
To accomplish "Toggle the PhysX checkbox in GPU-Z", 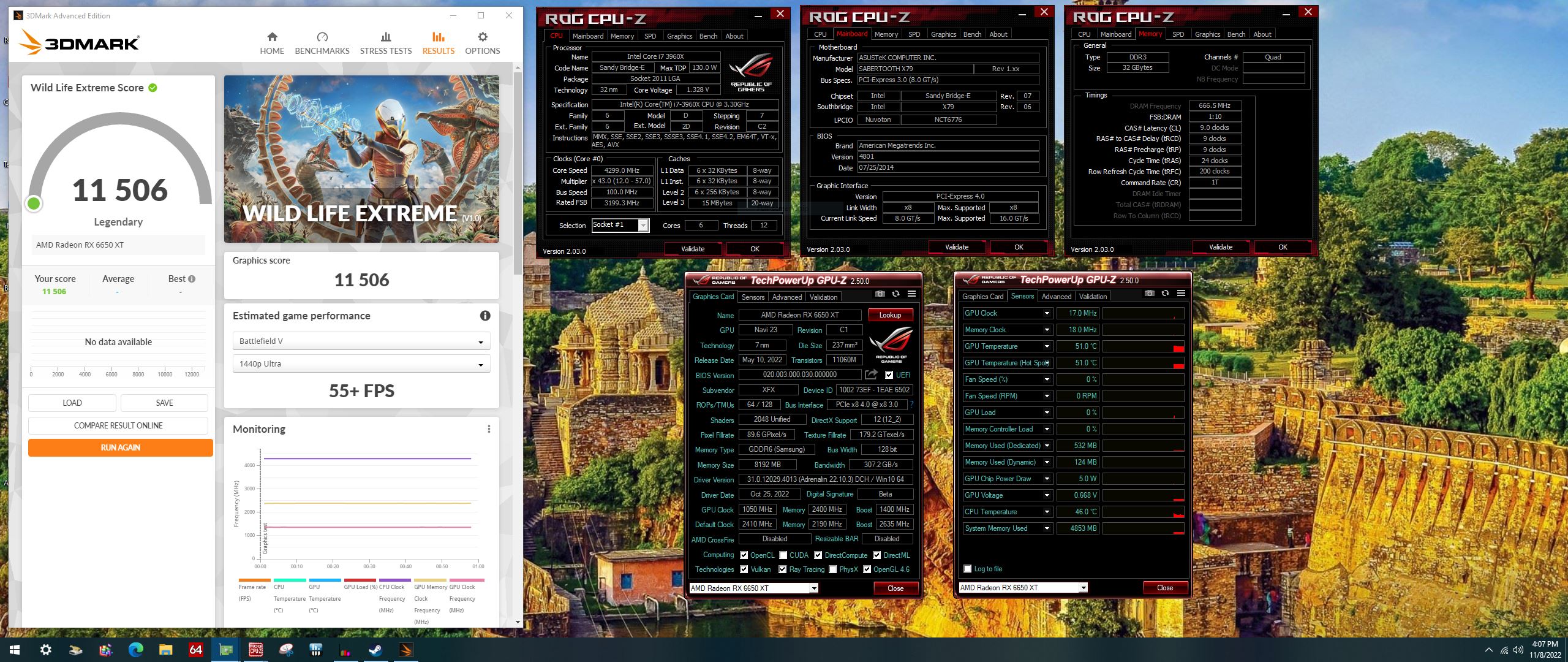I will [832, 569].
